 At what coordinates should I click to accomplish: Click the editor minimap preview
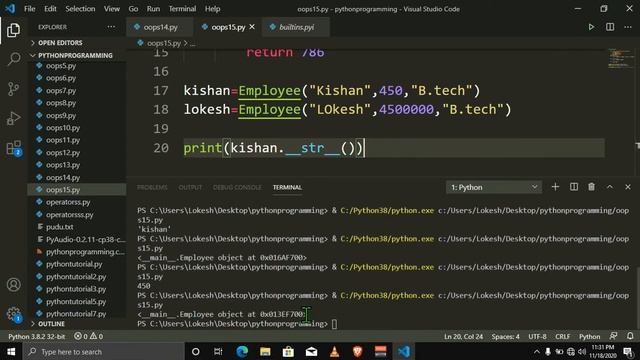pos(620,59)
